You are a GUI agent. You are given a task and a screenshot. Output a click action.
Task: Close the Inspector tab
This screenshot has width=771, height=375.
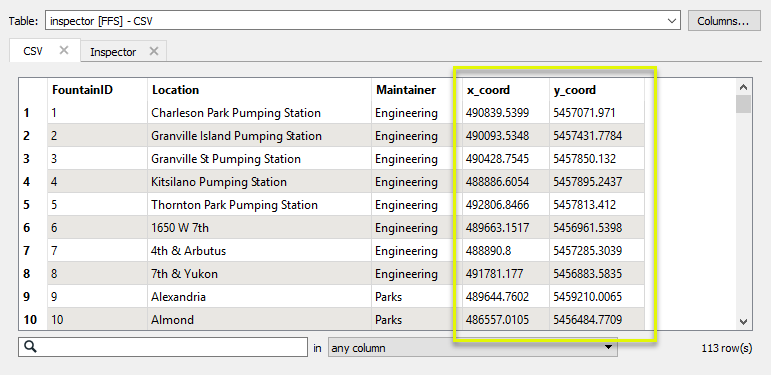pyautogui.click(x=154, y=51)
